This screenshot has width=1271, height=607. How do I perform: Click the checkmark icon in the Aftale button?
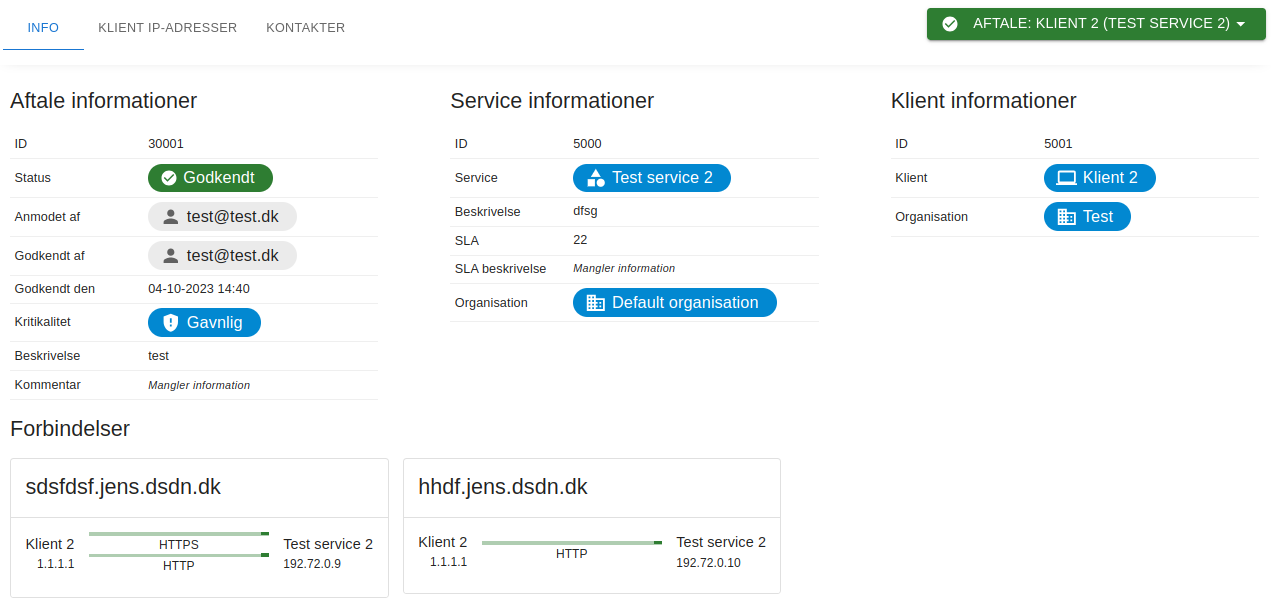click(x=950, y=24)
